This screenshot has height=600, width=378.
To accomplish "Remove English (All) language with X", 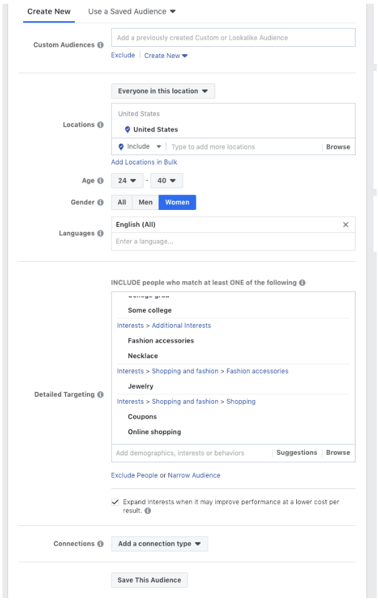I will tap(345, 225).
